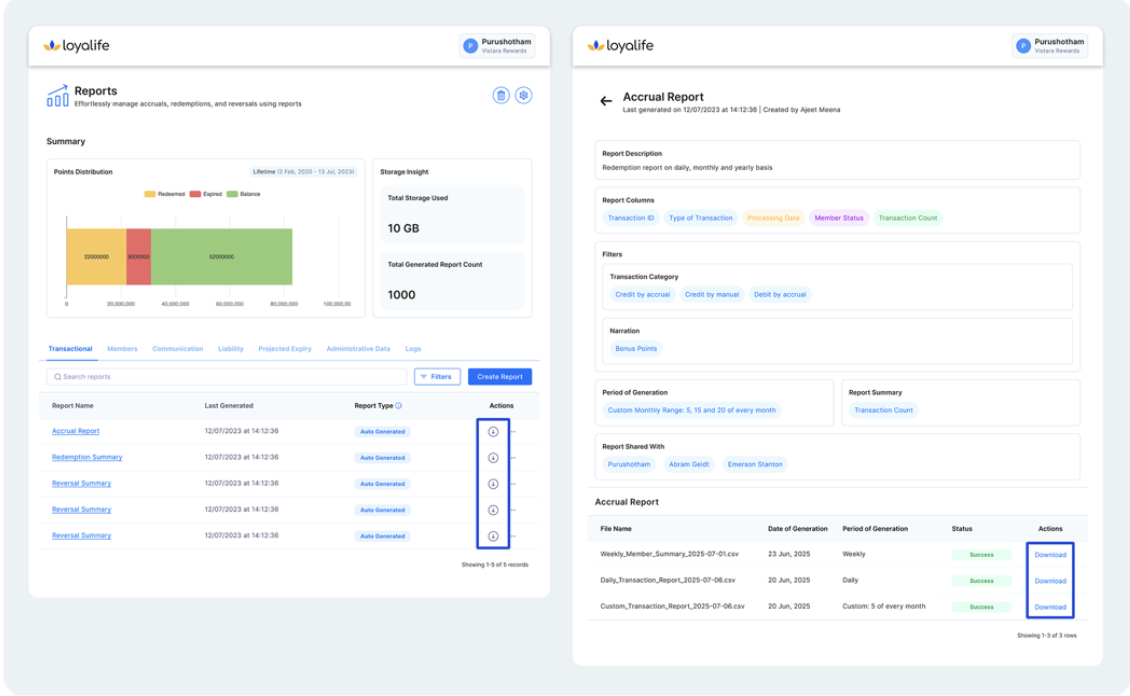This screenshot has height=696, width=1130.
Task: Open the Communication tab
Action: 177,349
